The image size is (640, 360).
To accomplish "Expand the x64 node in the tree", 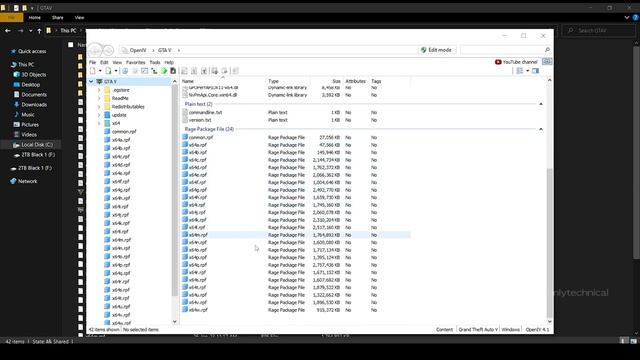I will tap(99, 123).
